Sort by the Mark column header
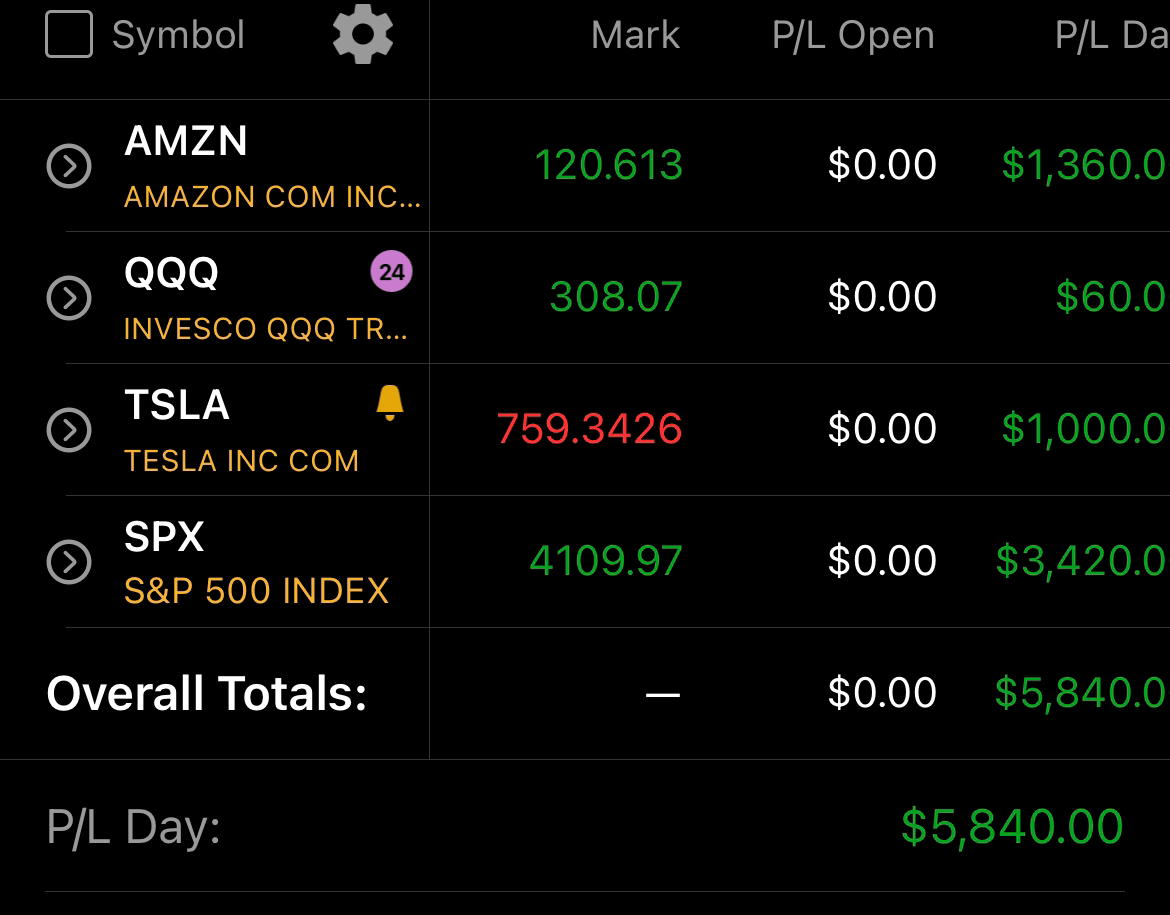 pyautogui.click(x=635, y=36)
